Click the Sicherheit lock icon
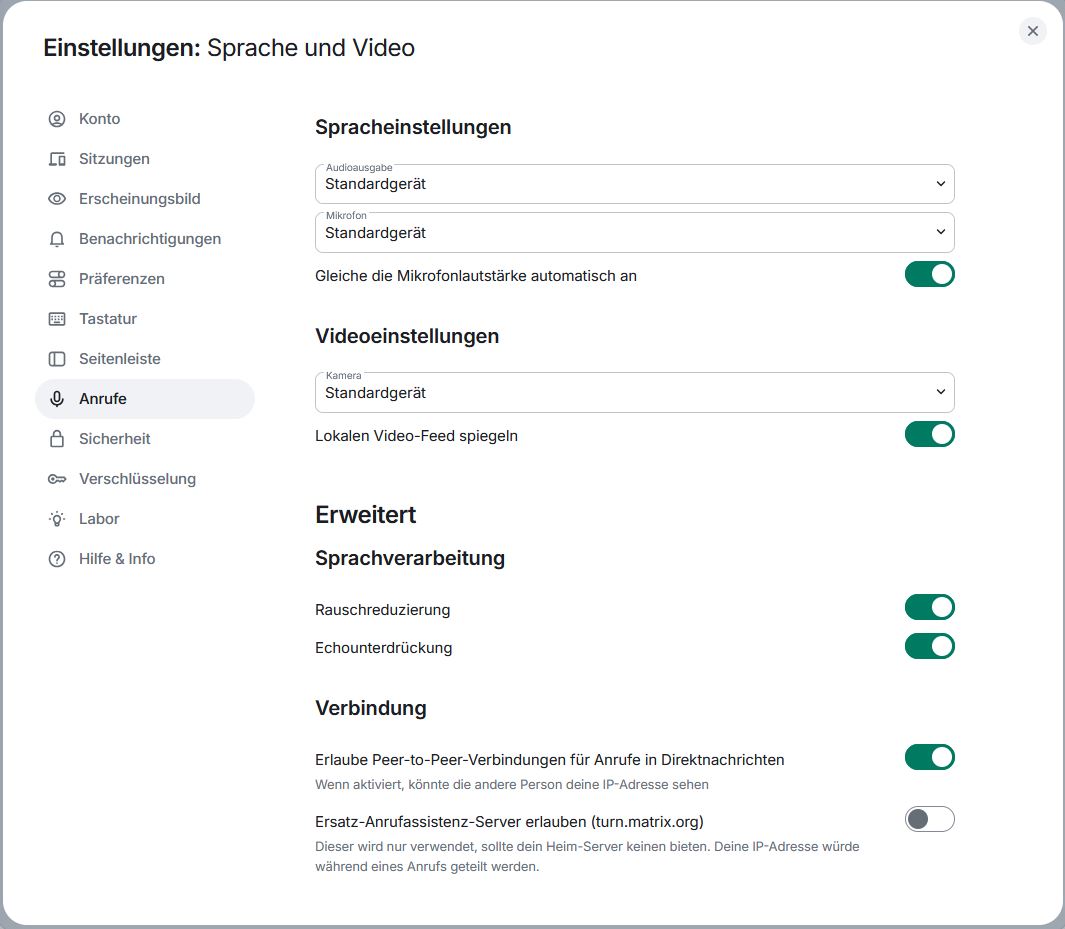The width and height of the screenshot is (1065, 929). (57, 439)
